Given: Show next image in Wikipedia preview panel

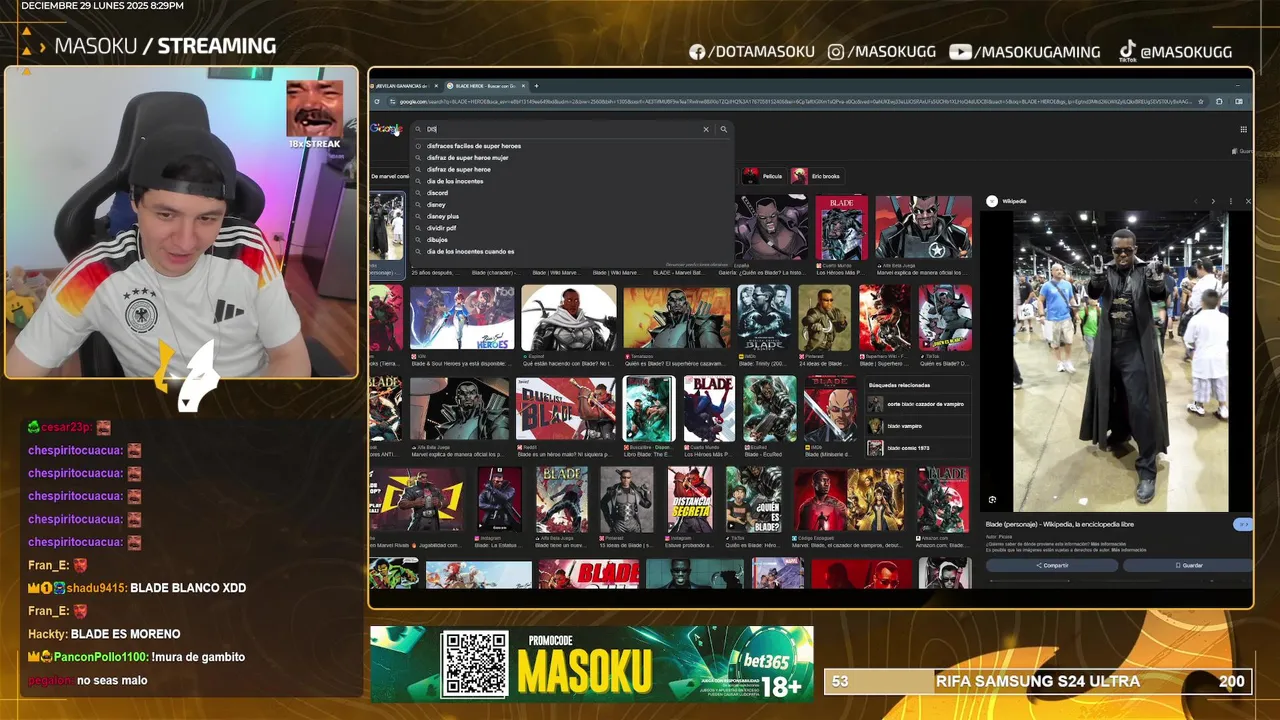Looking at the screenshot, I should [1213, 201].
